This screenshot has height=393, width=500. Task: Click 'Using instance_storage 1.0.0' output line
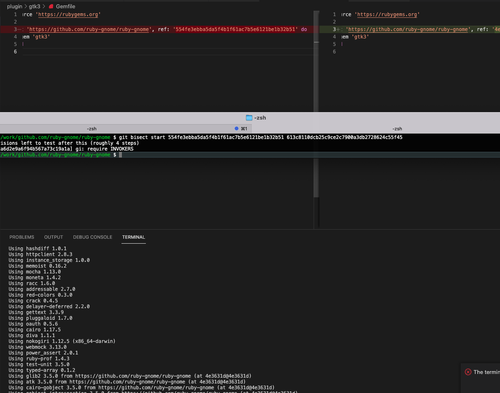click(49, 260)
